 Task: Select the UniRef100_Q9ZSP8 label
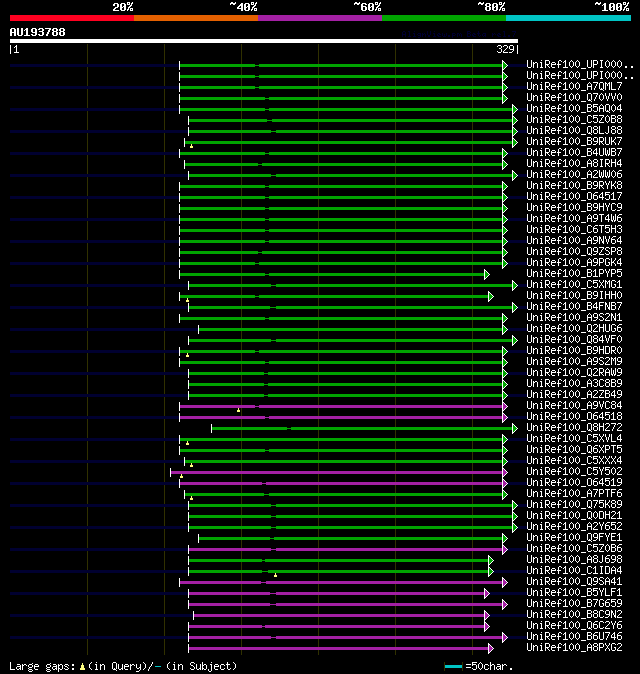574,251
